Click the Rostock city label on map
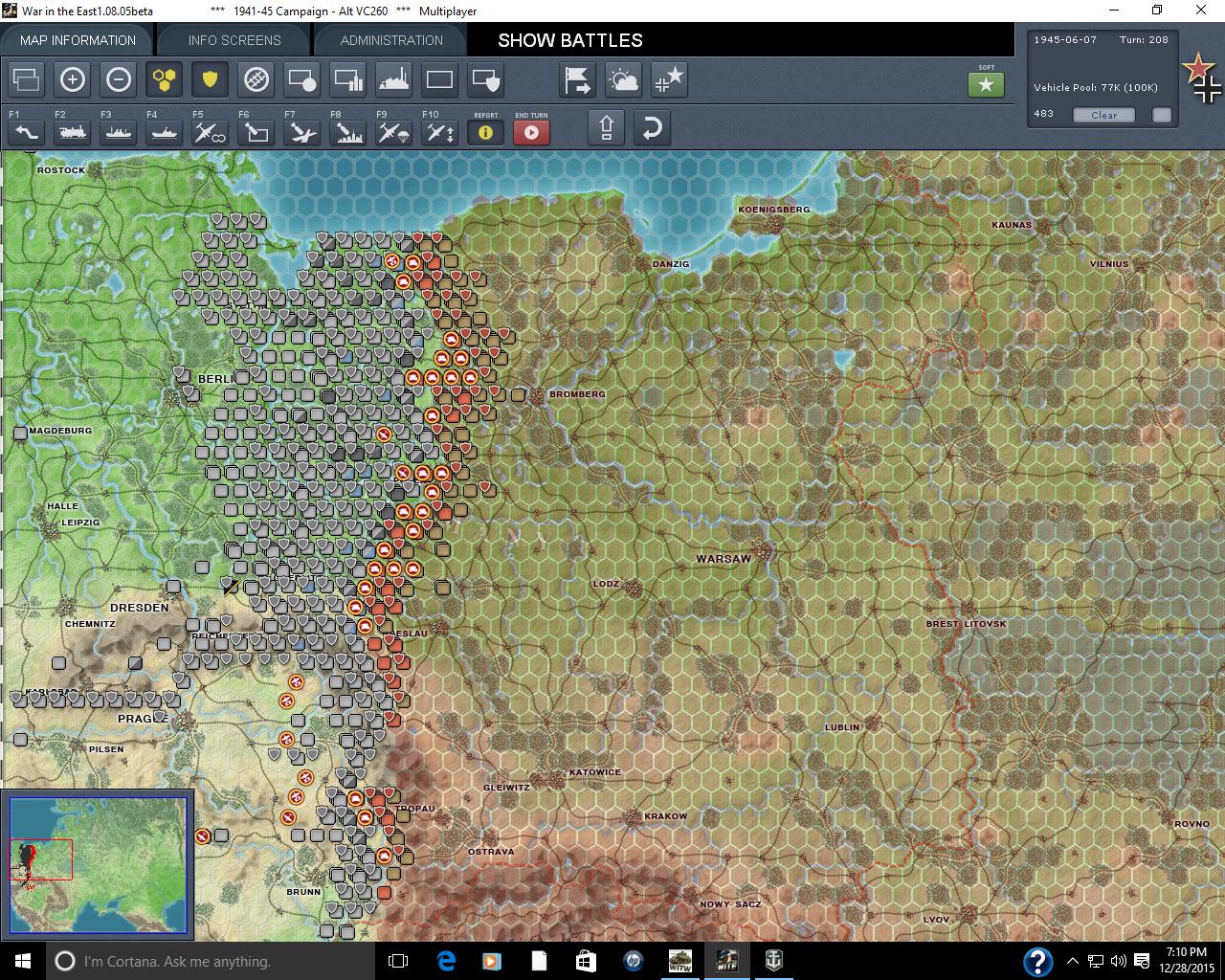1225x980 pixels. pos(61,170)
